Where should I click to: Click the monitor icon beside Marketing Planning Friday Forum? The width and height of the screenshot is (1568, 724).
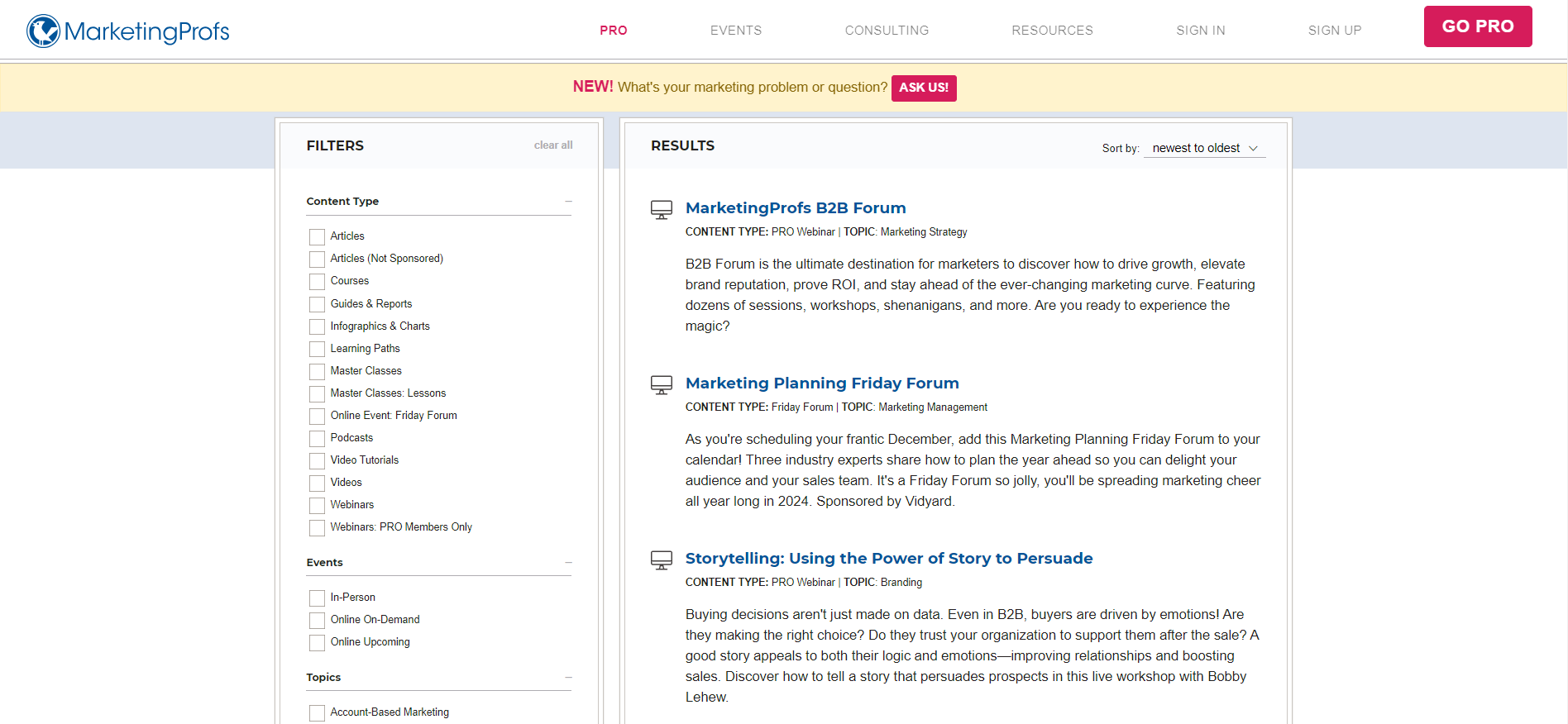point(662,385)
